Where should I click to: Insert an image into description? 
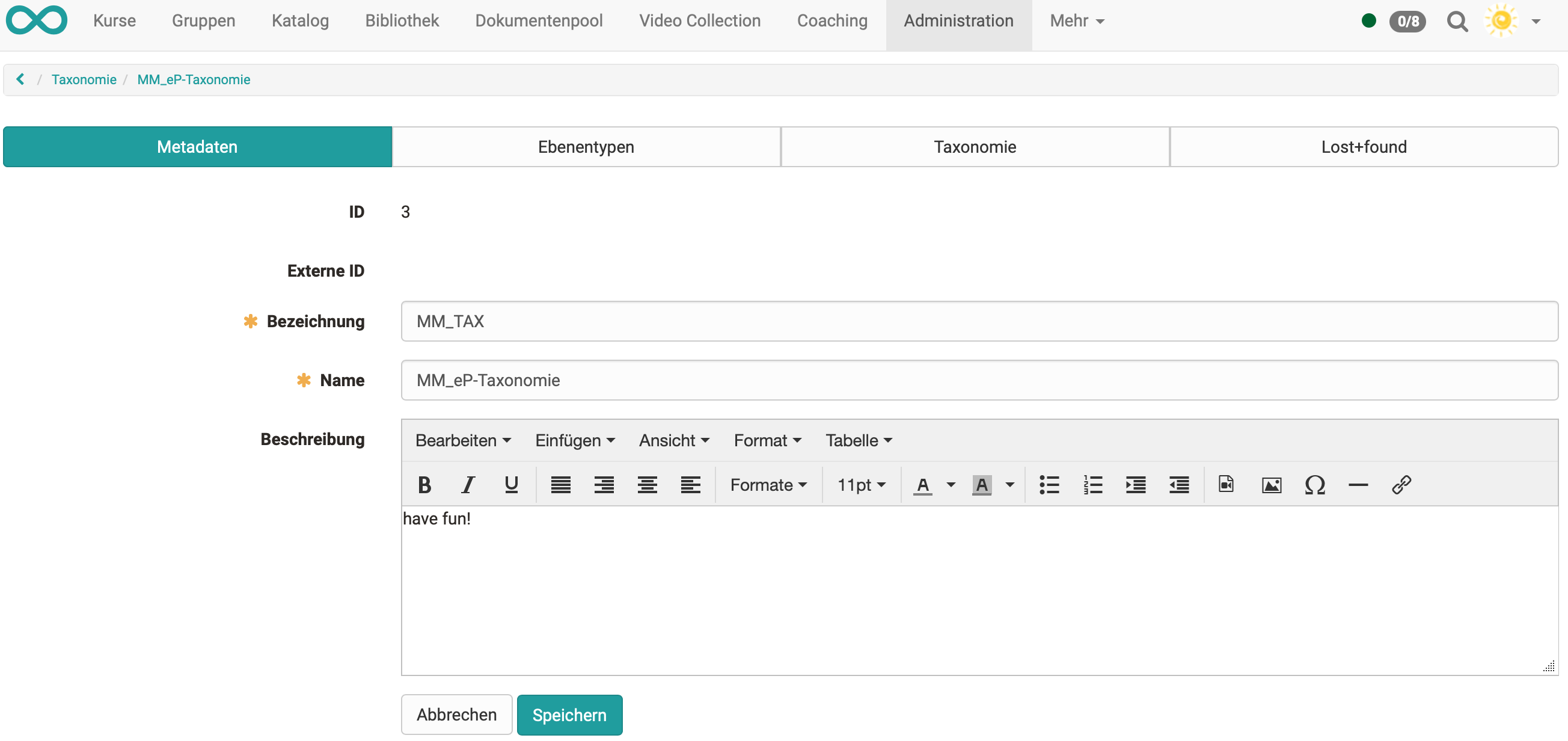(x=1271, y=485)
